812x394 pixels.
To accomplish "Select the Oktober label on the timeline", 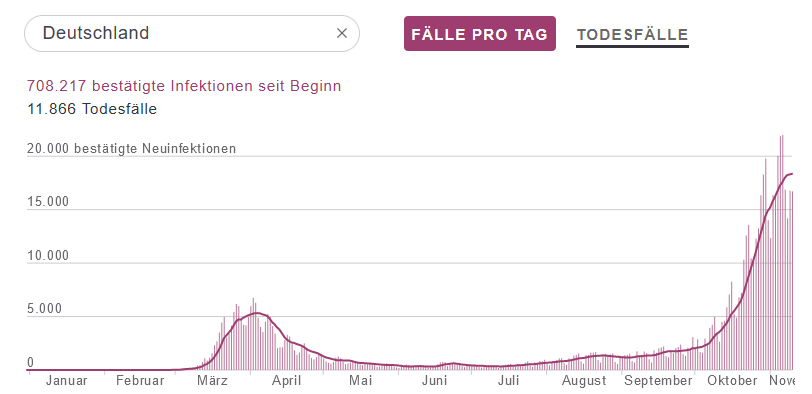I will pos(732,381).
